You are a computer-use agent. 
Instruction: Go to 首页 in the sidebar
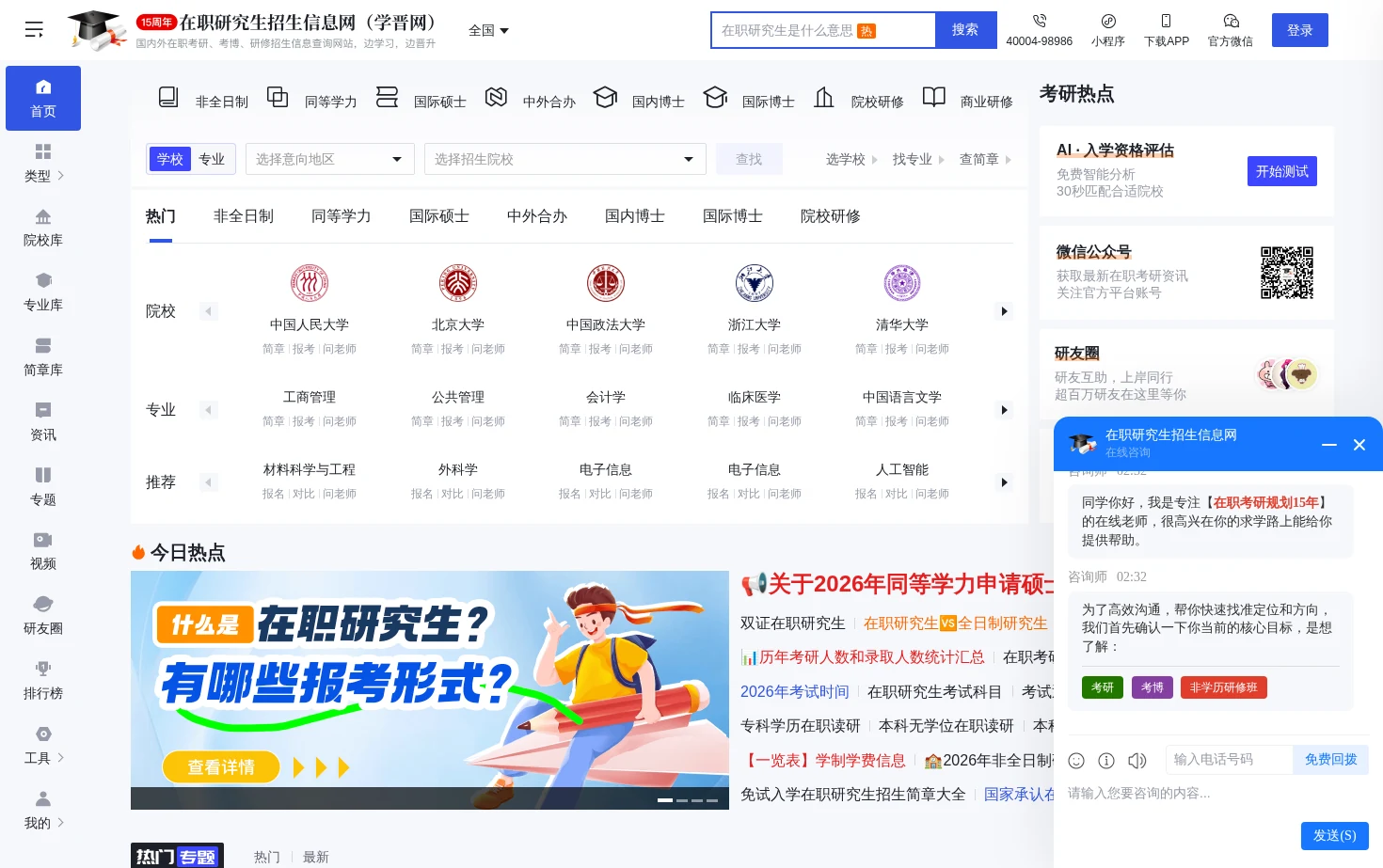click(43, 98)
